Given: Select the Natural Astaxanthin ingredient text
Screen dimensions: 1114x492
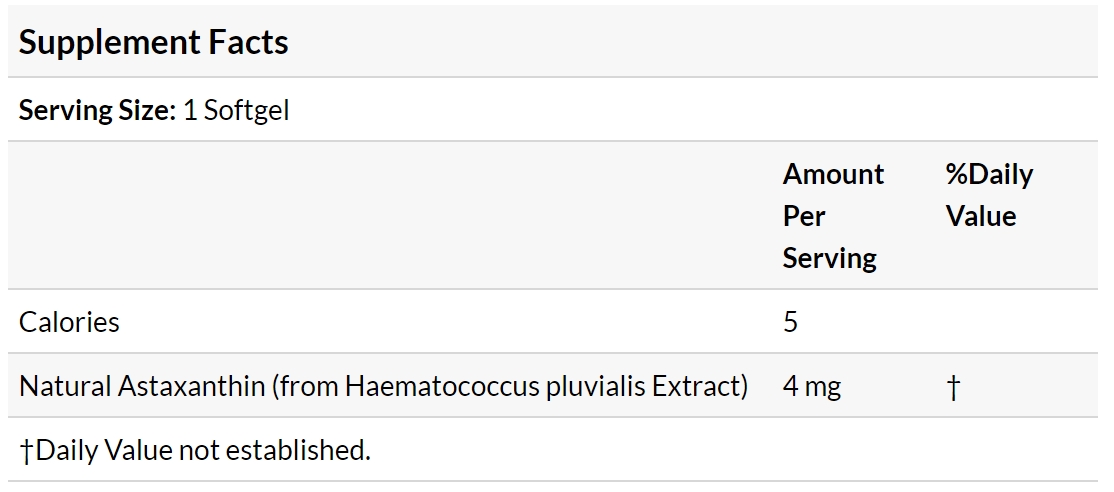Looking at the screenshot, I should click(384, 386).
